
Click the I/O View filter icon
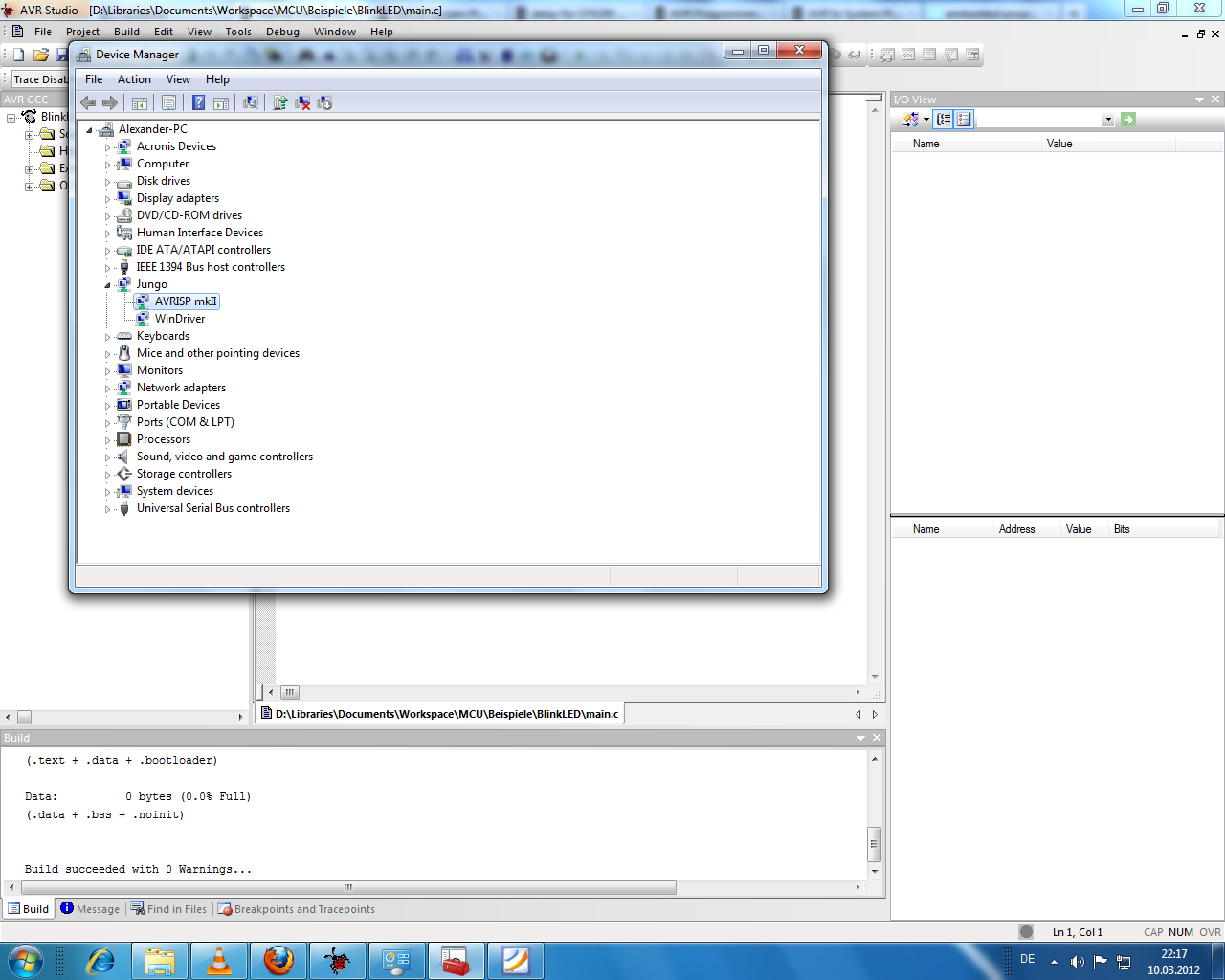point(911,119)
